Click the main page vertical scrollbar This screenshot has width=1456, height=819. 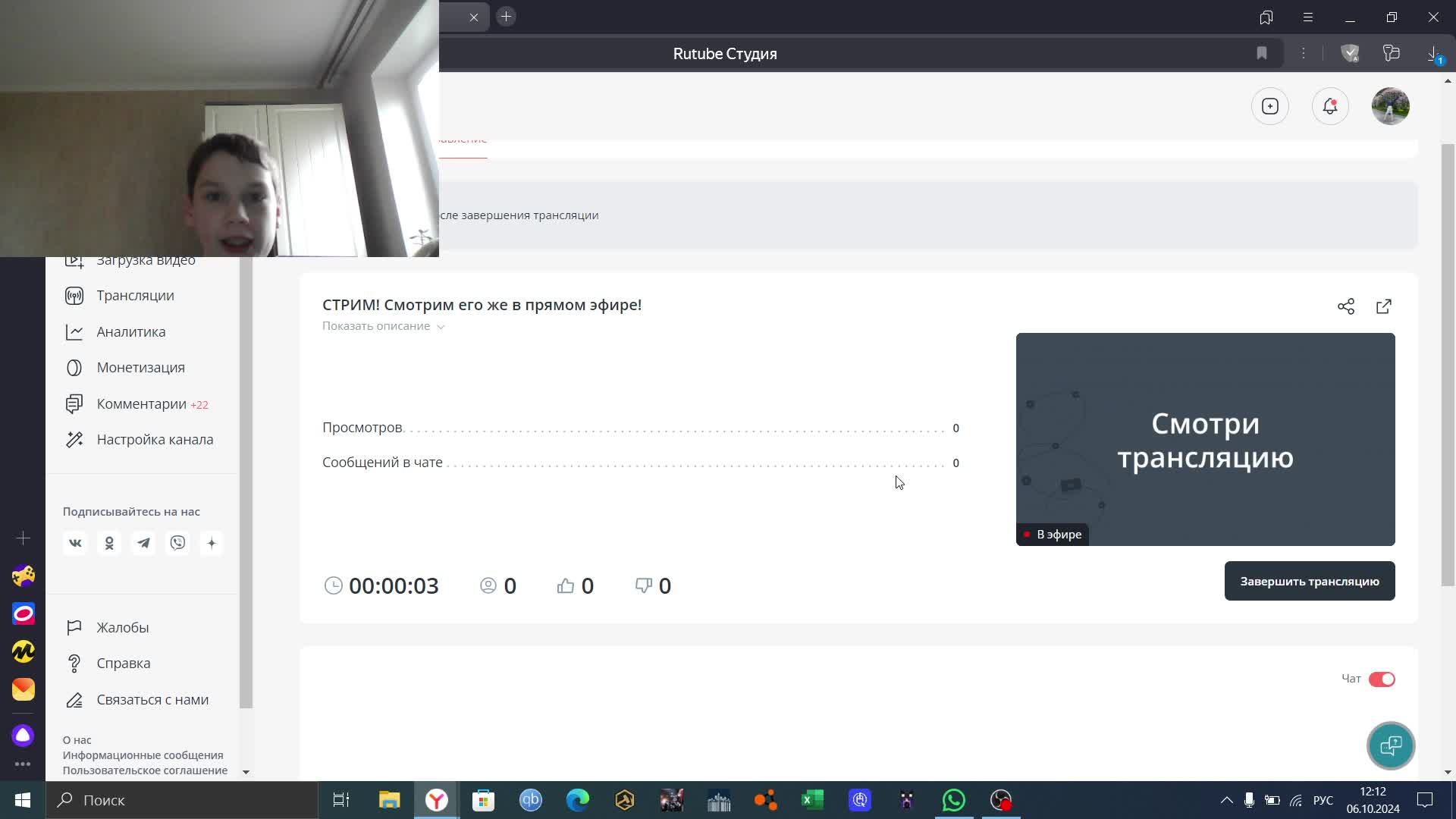1448,364
